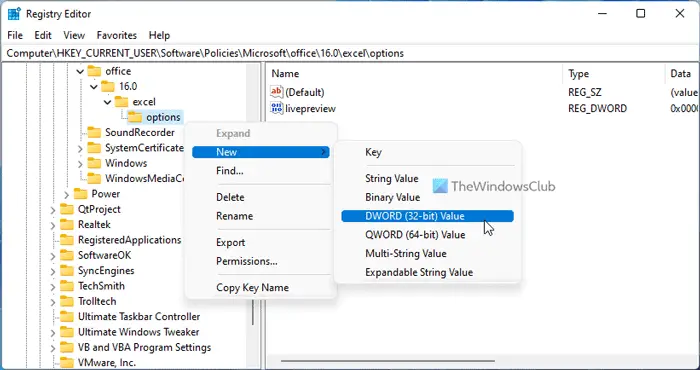Collapse the 16.0 tree node
Viewport: 700px width, 370px height.
pyautogui.click(x=94, y=87)
